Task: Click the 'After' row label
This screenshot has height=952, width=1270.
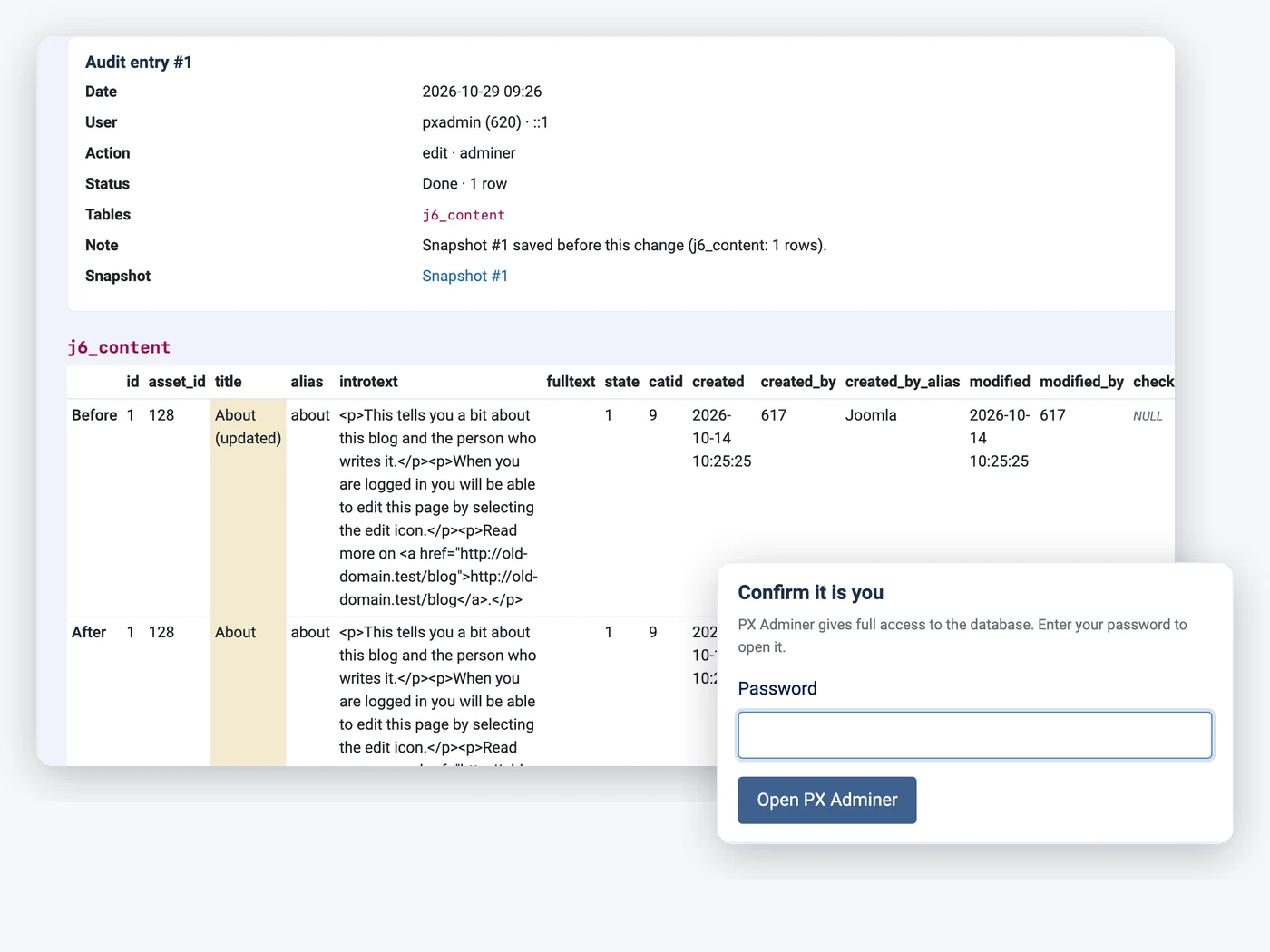Action: (89, 632)
